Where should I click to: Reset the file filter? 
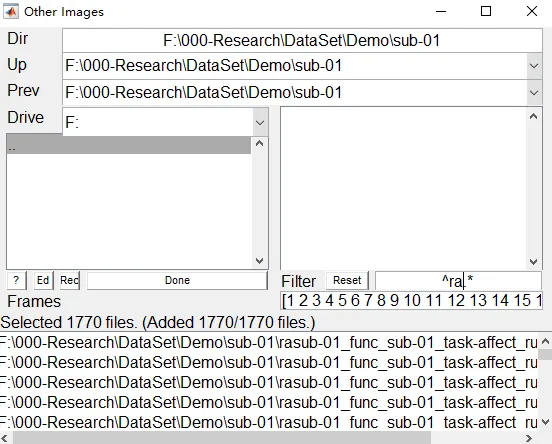click(x=347, y=280)
